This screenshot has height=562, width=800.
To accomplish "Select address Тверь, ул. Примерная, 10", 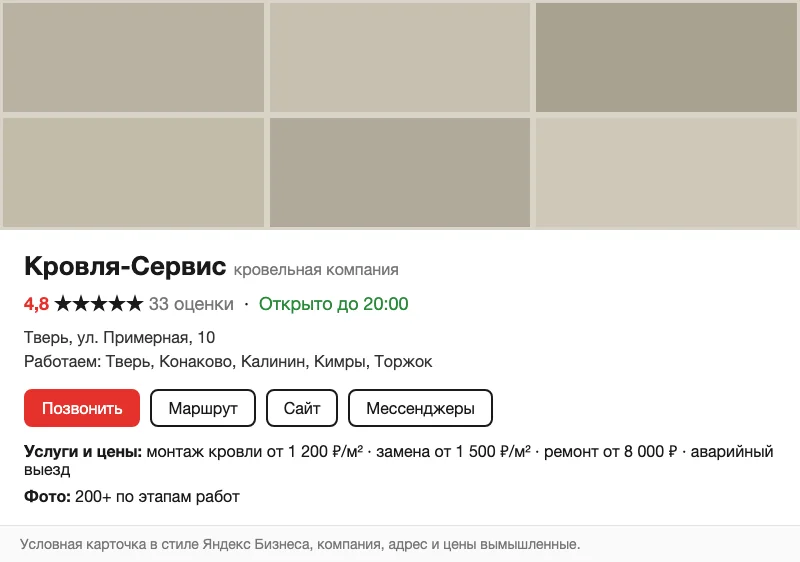I will pyautogui.click(x=119, y=338).
